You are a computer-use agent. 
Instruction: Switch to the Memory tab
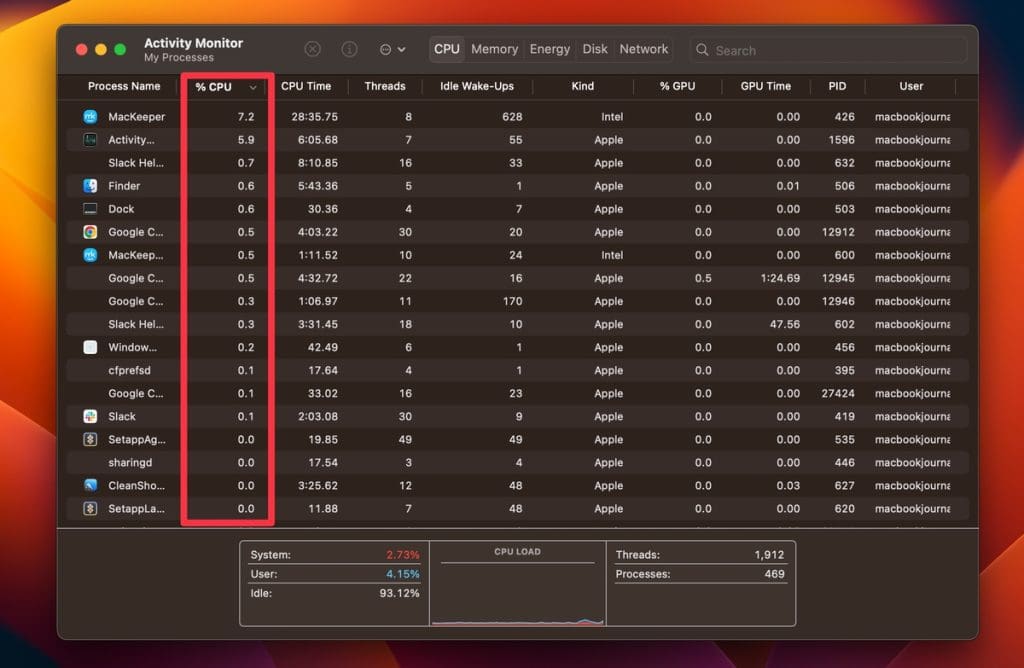click(x=494, y=49)
